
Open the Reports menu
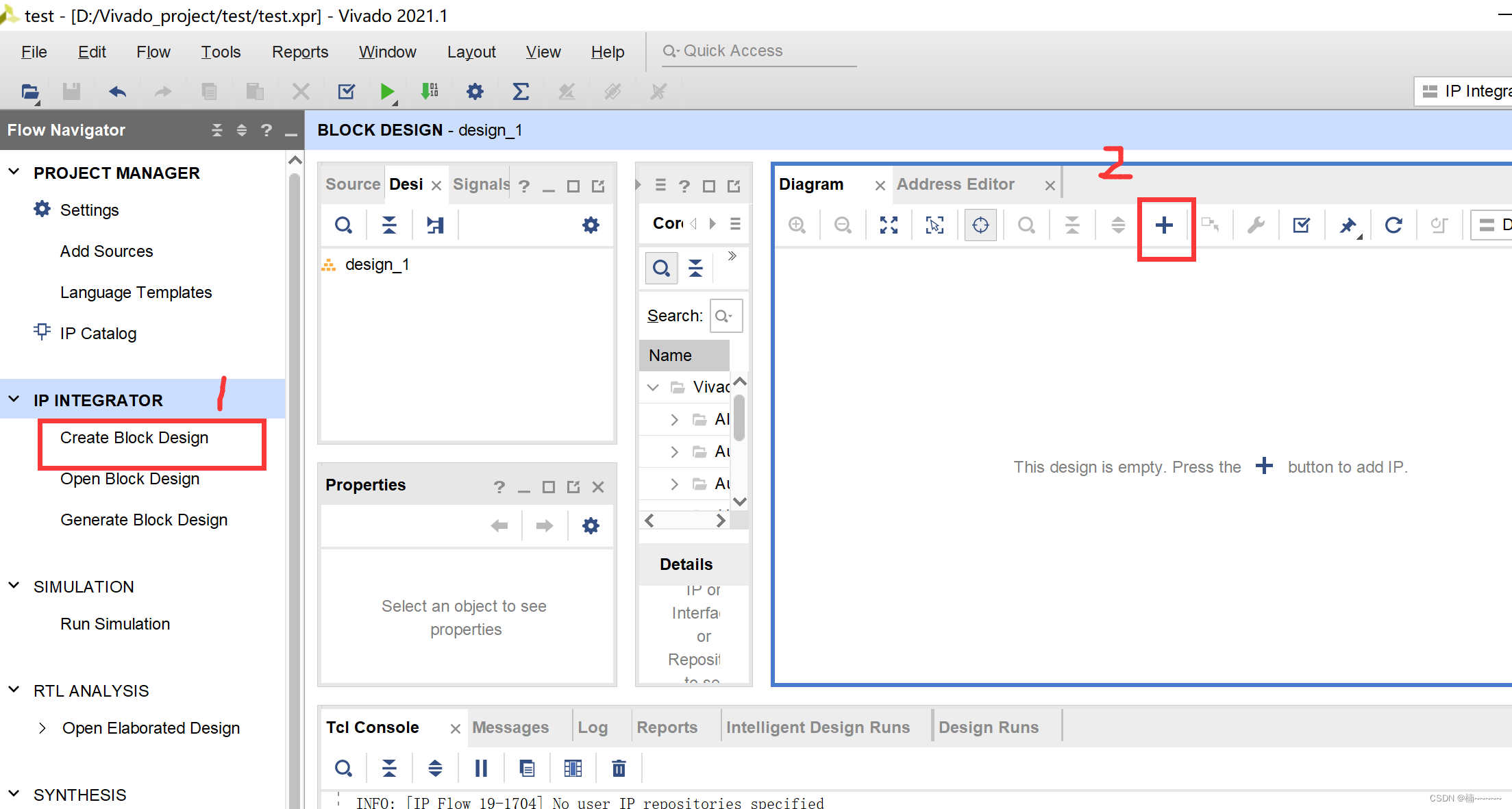pyautogui.click(x=299, y=52)
